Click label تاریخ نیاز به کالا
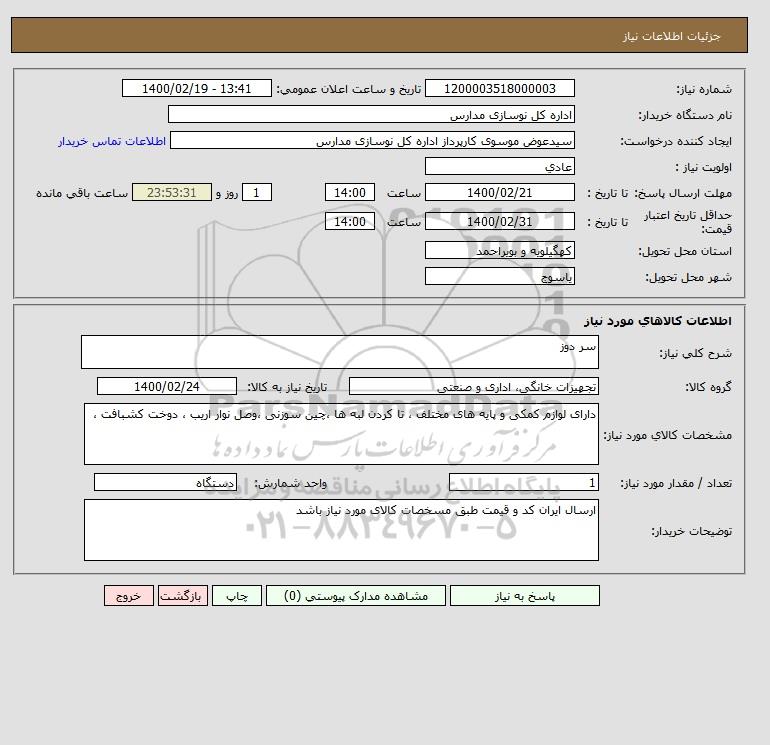Screen dimensions: 770x745 [287, 387]
